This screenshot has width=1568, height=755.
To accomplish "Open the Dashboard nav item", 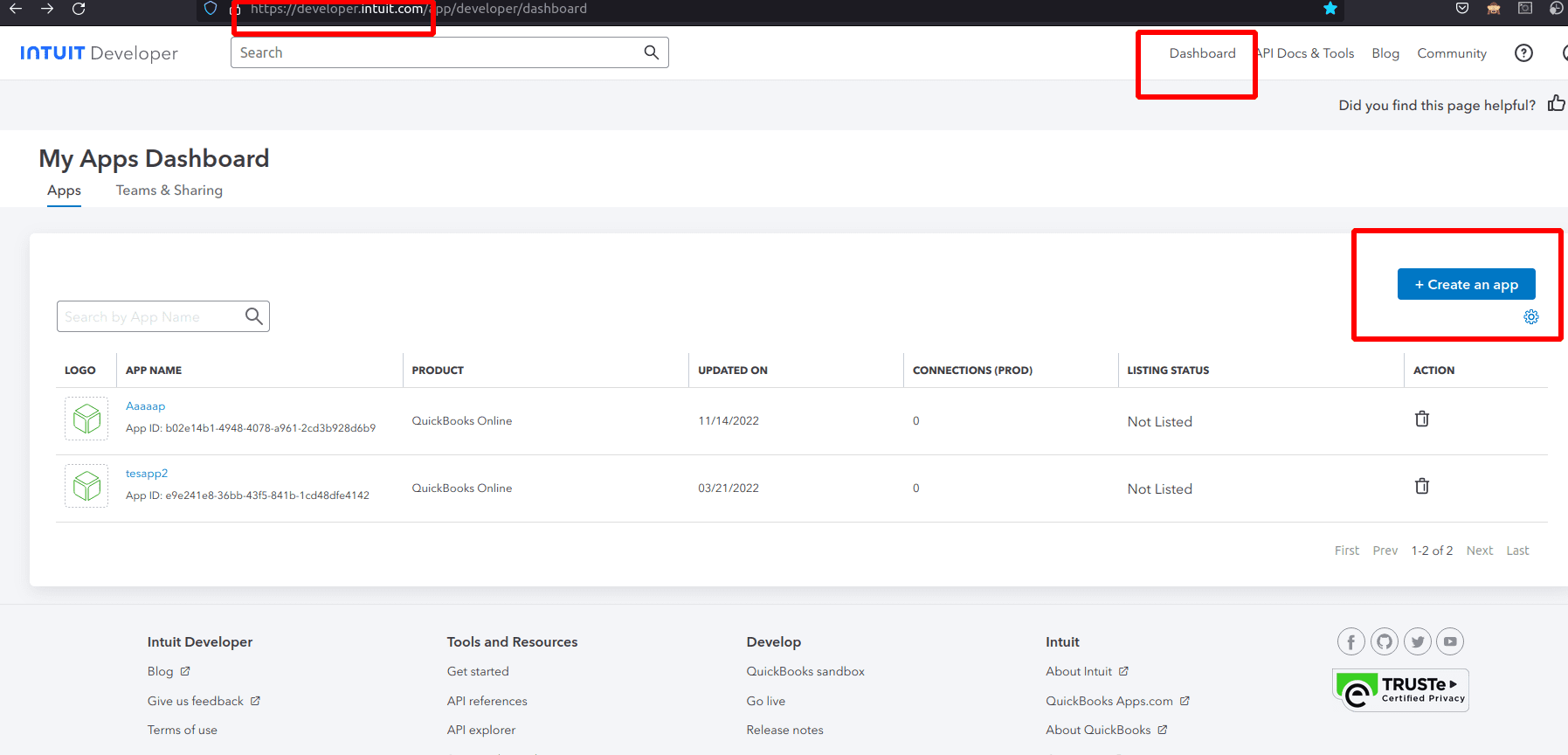I will pyautogui.click(x=1203, y=53).
